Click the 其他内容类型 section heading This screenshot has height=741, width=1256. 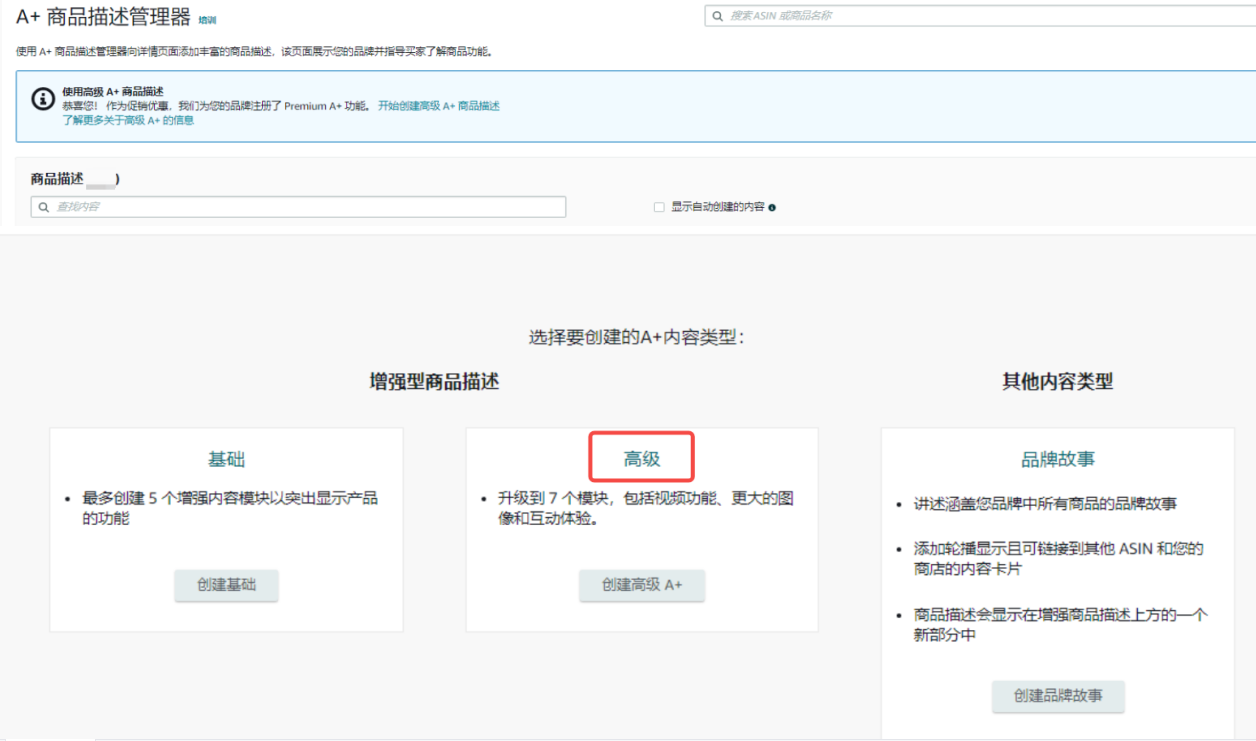1057,381
